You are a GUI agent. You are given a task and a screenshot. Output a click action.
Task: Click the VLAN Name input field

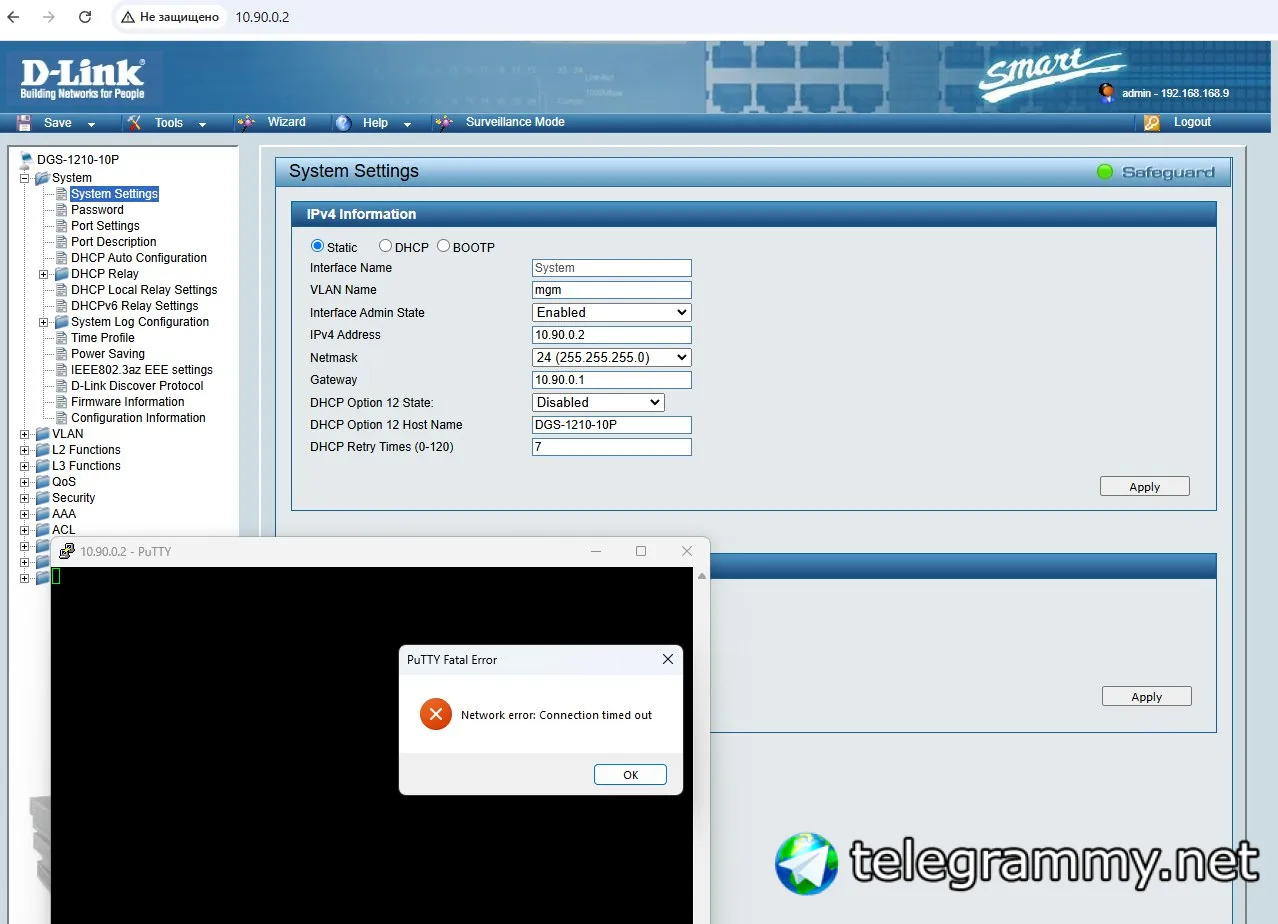tap(611, 290)
